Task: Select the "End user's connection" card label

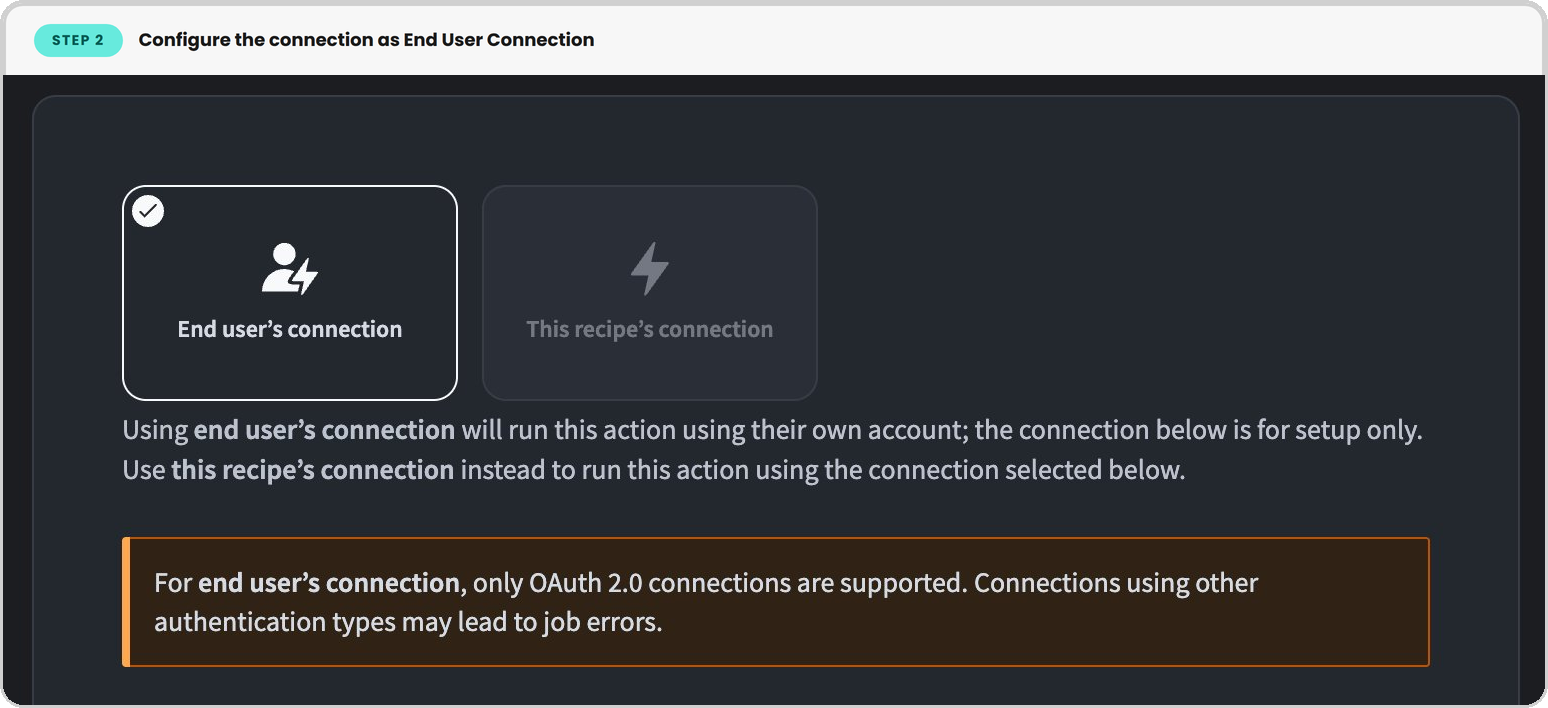Action: [290, 329]
